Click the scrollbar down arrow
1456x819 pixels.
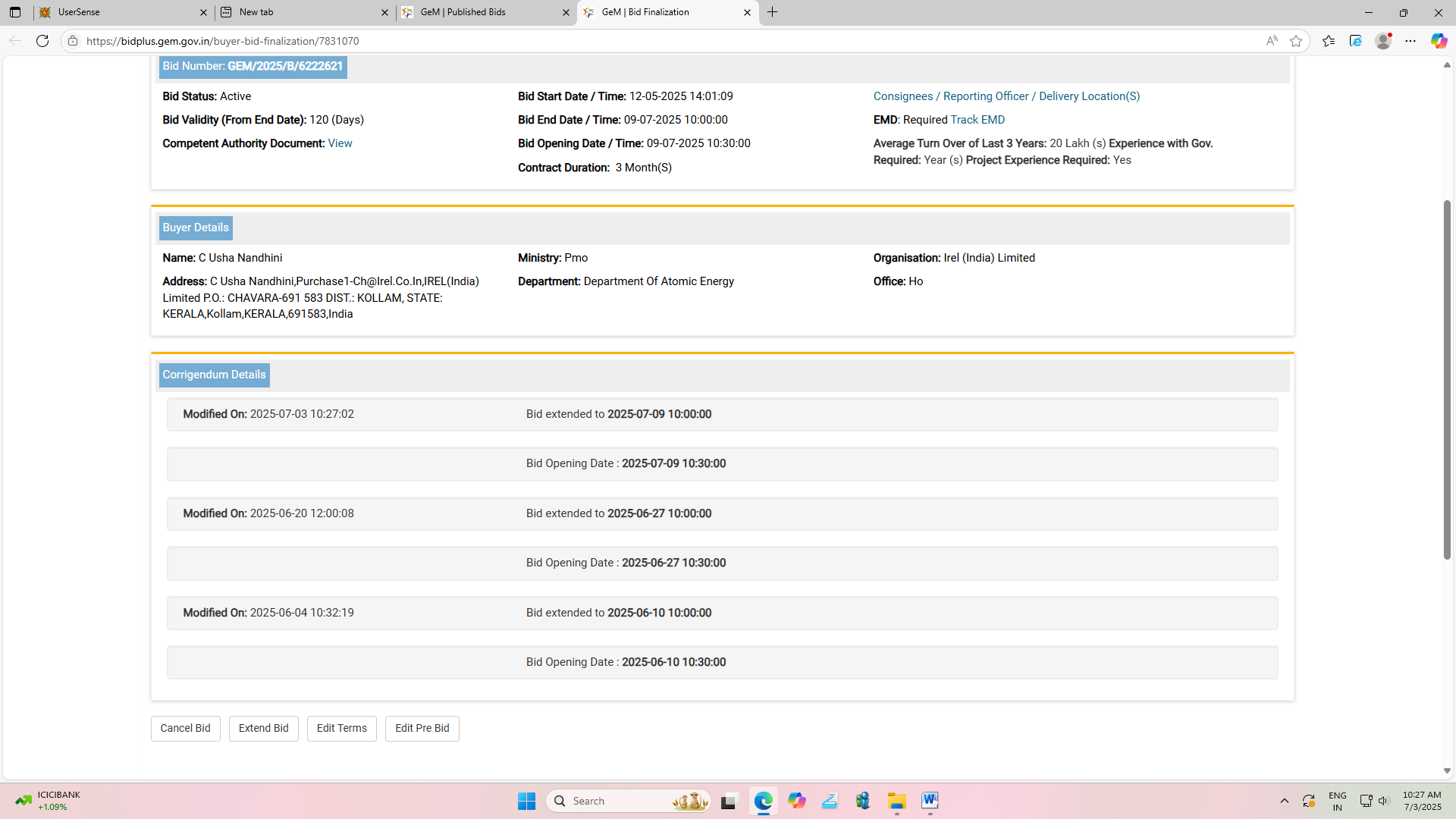click(1447, 770)
